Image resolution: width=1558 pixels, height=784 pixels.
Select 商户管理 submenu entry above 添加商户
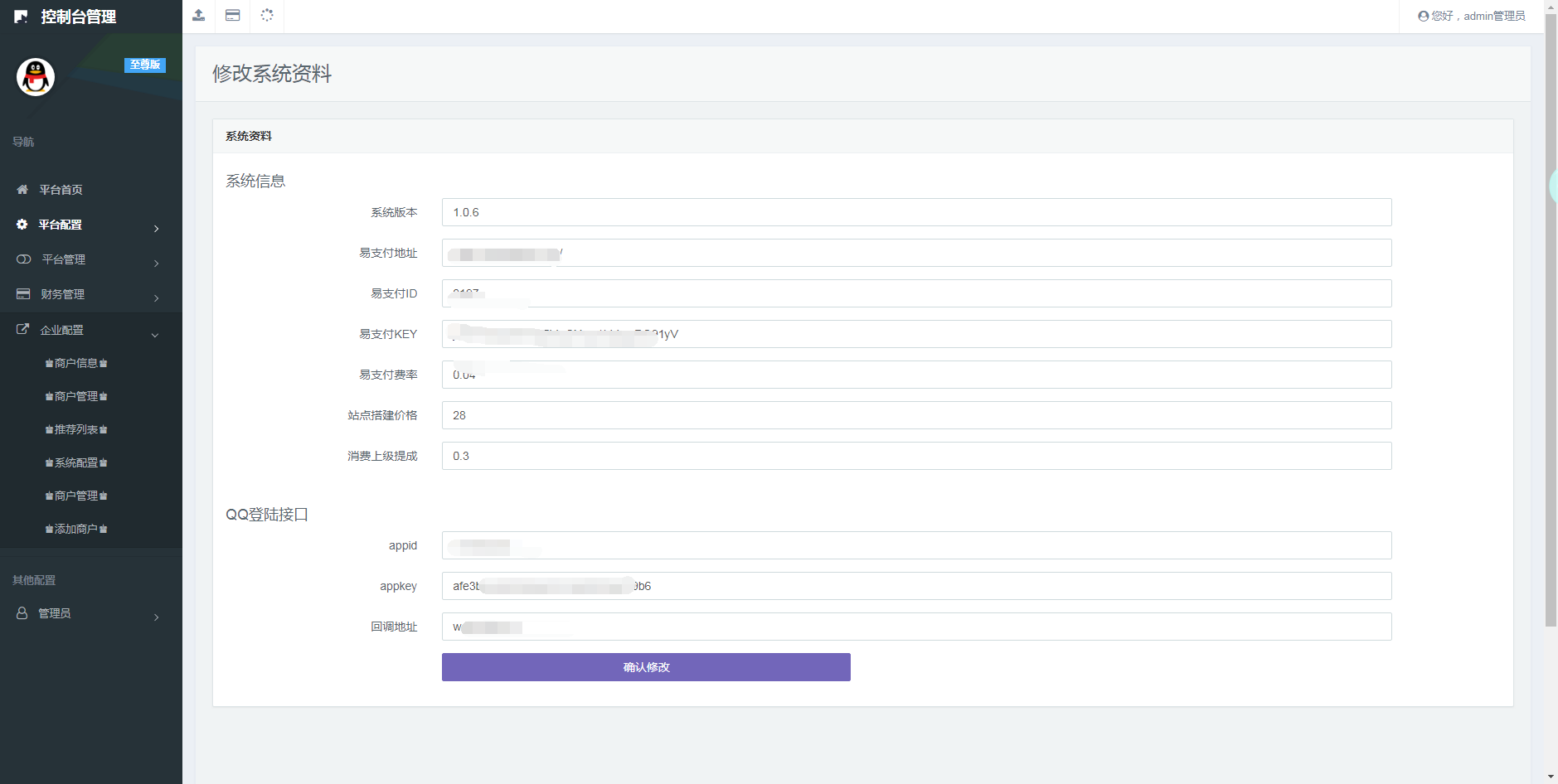[x=76, y=496]
